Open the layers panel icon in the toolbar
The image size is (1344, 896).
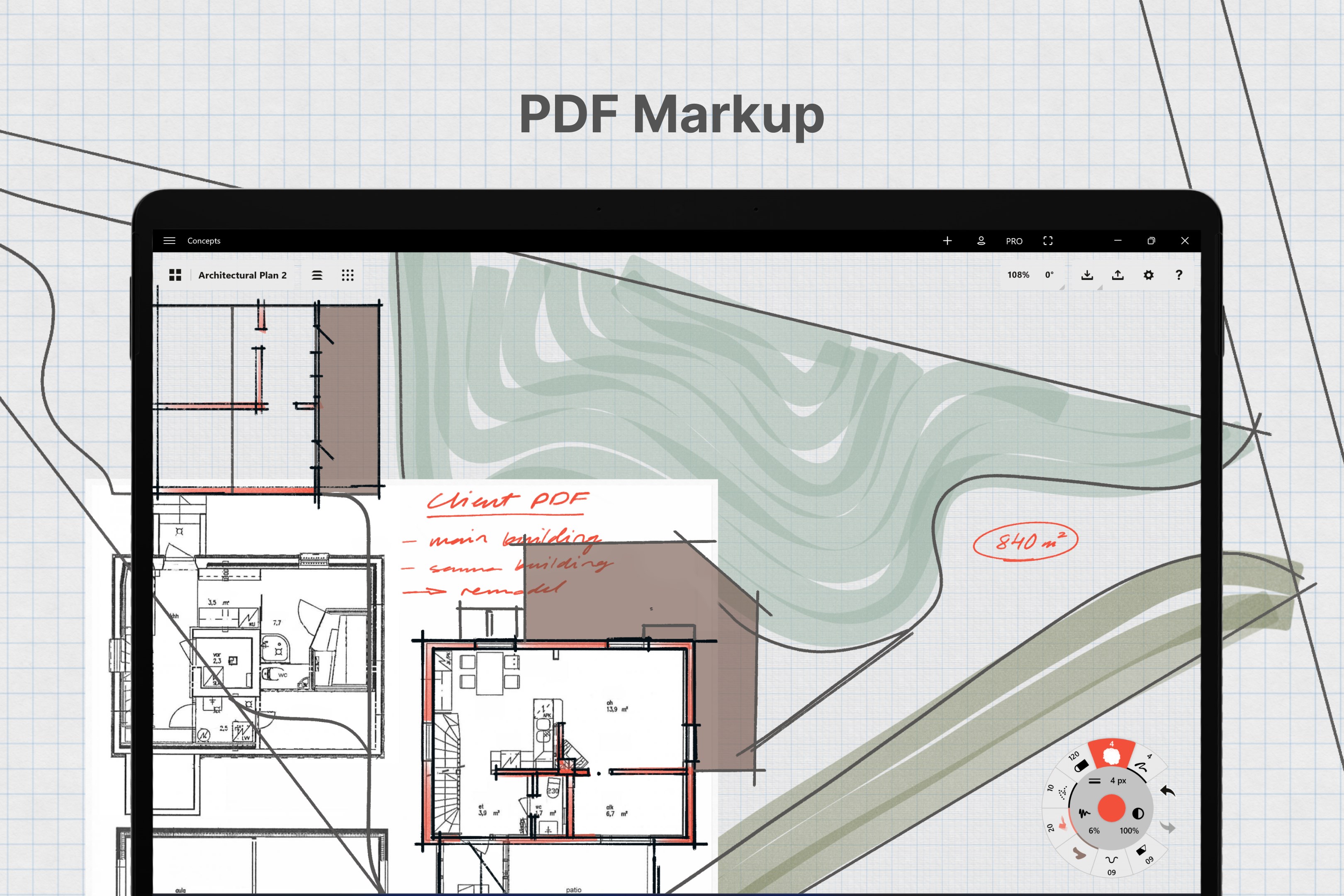(x=318, y=275)
